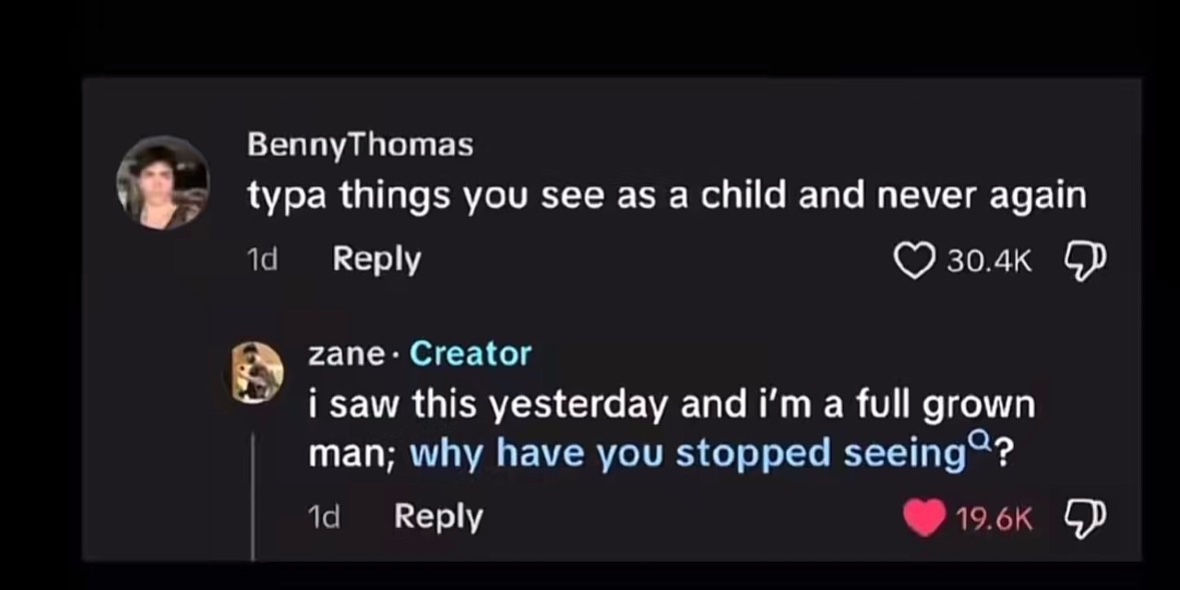The width and height of the screenshot is (1180, 590).
Task: Click the Creator badge next to zane
Action: click(x=470, y=353)
